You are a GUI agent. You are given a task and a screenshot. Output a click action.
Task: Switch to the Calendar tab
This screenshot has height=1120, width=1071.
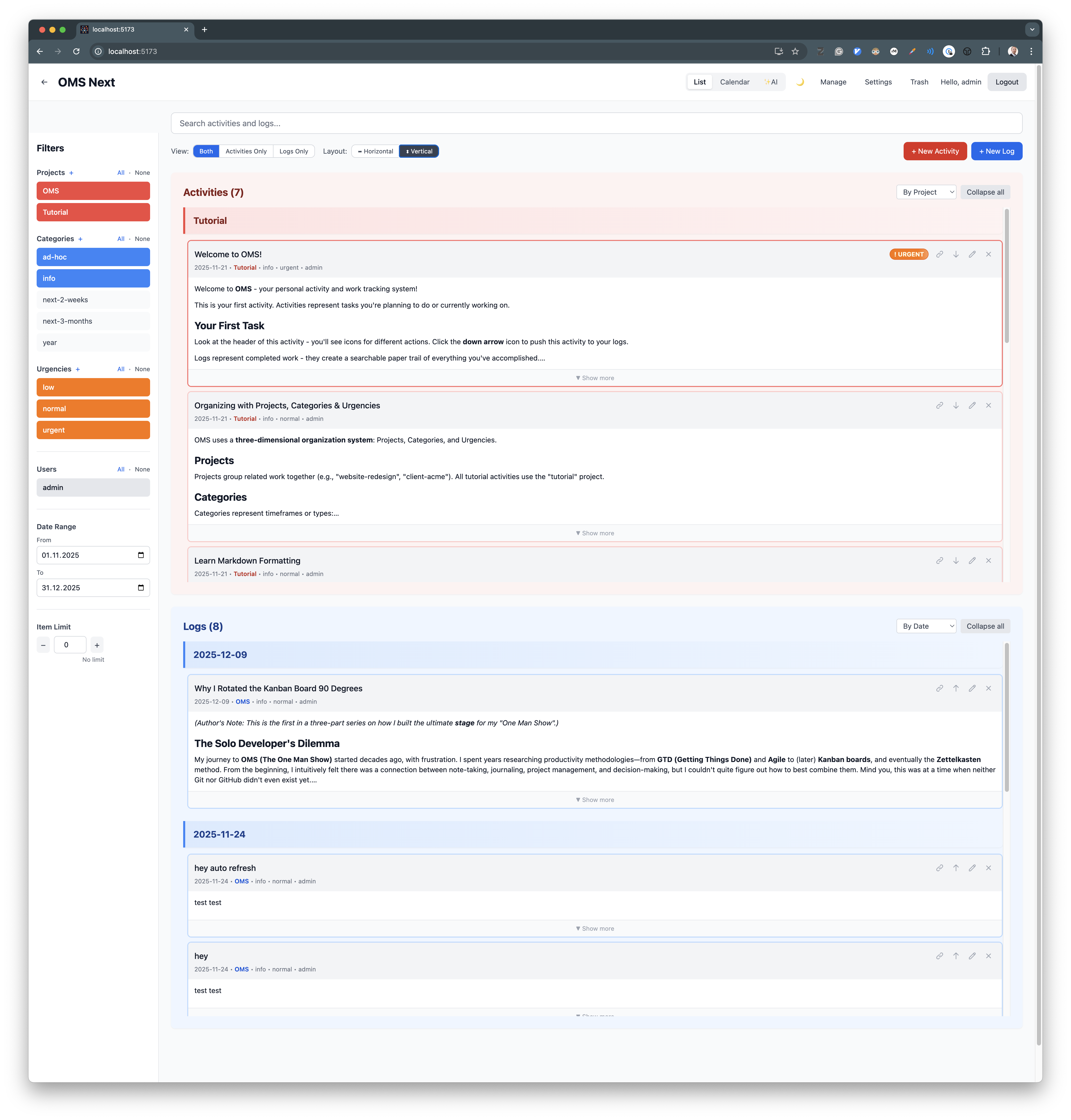coord(734,82)
